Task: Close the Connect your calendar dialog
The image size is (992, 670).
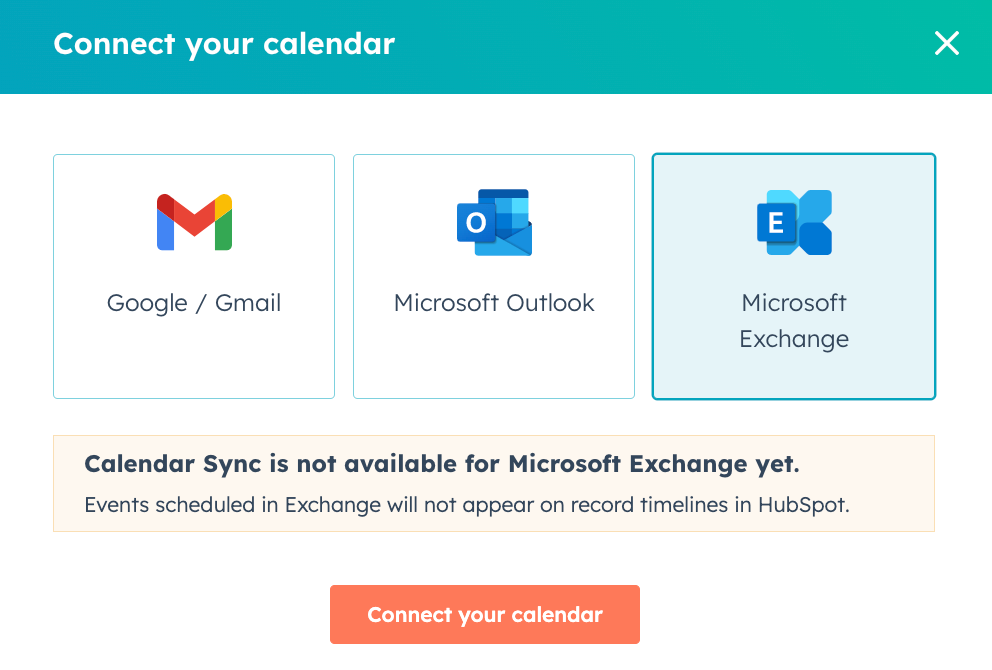Action: point(946,43)
